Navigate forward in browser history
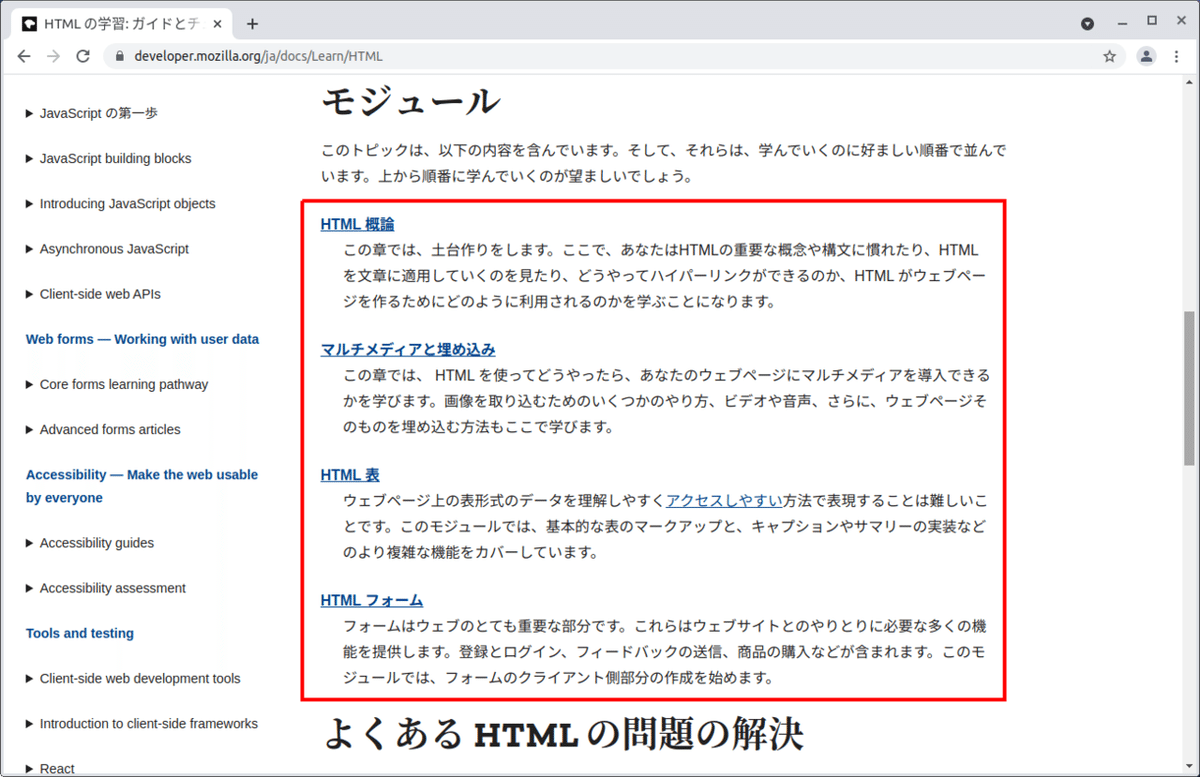 [x=53, y=57]
